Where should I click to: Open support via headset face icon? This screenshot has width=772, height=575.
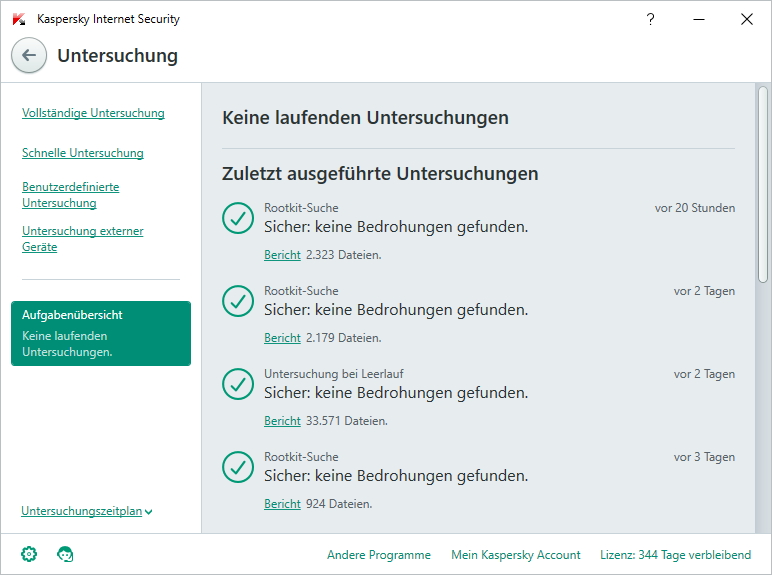pyautogui.click(x=65, y=554)
